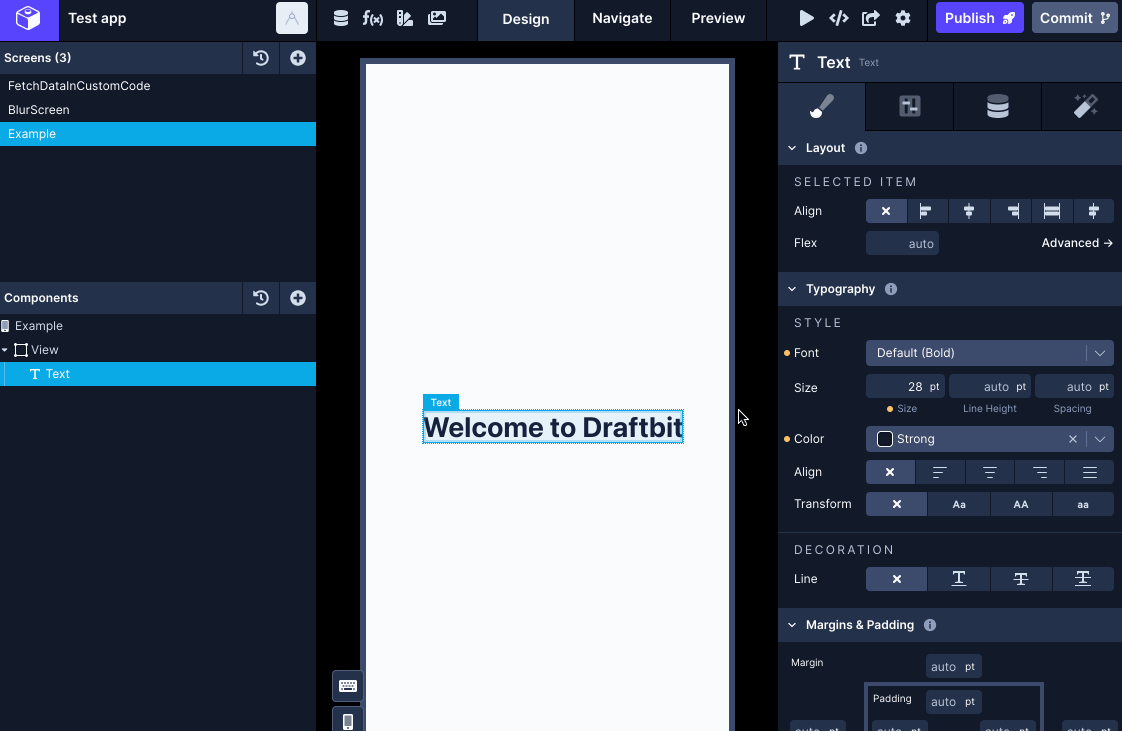The width and height of the screenshot is (1122, 731).
Task: Switch to the Styles brush tab
Action: click(x=821, y=107)
